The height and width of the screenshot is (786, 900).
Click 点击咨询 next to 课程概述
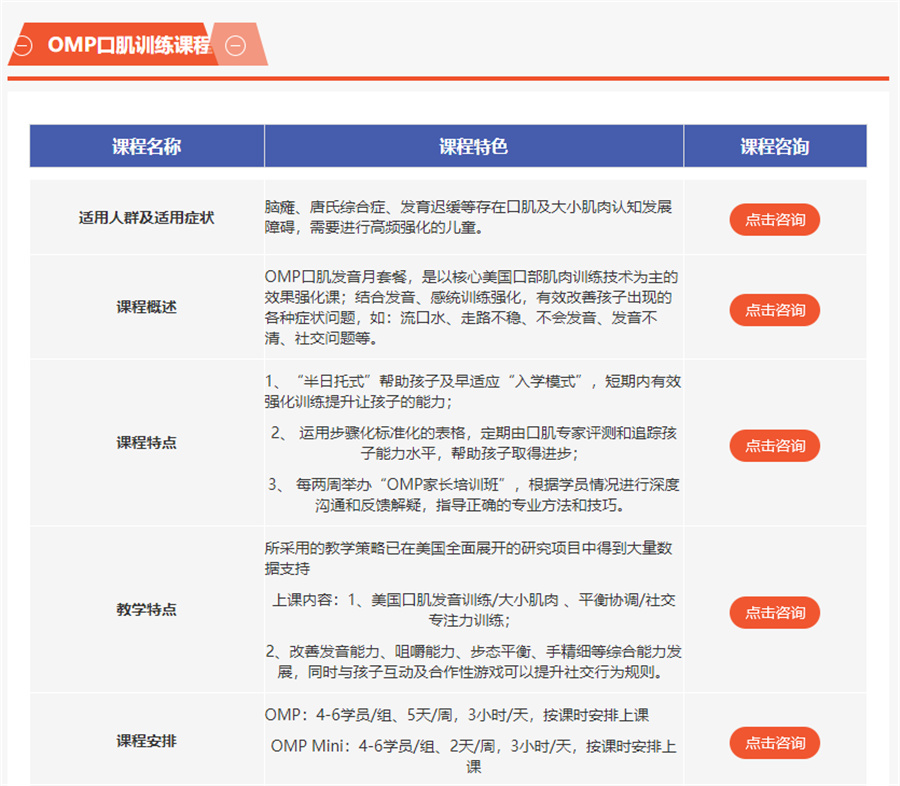pyautogui.click(x=774, y=311)
